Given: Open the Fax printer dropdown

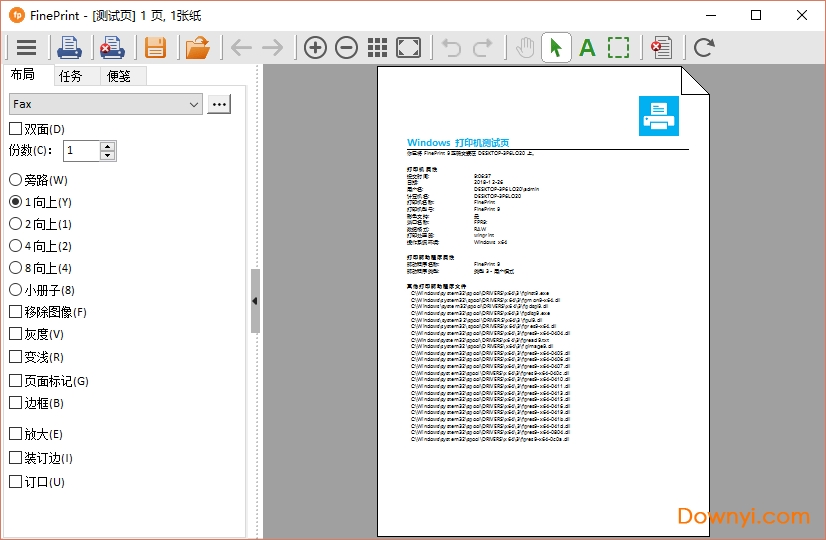Looking at the screenshot, I should pyautogui.click(x=105, y=104).
